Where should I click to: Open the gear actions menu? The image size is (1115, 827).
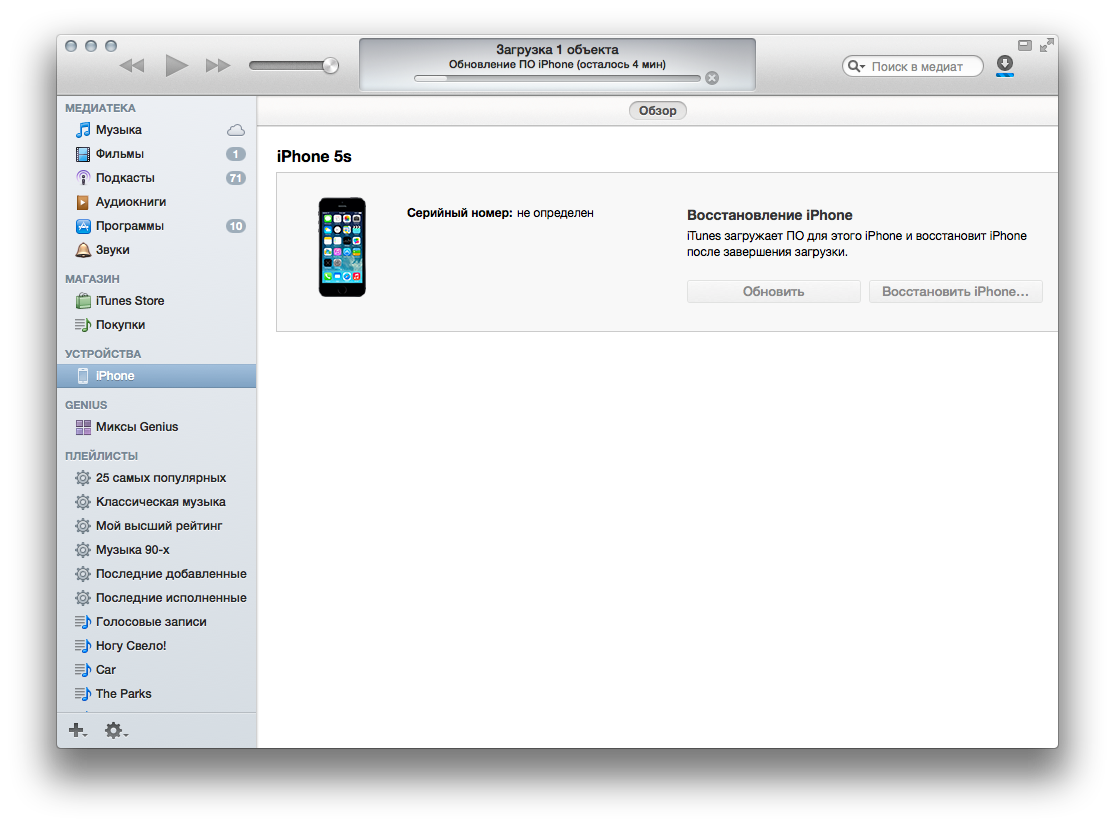[116, 730]
